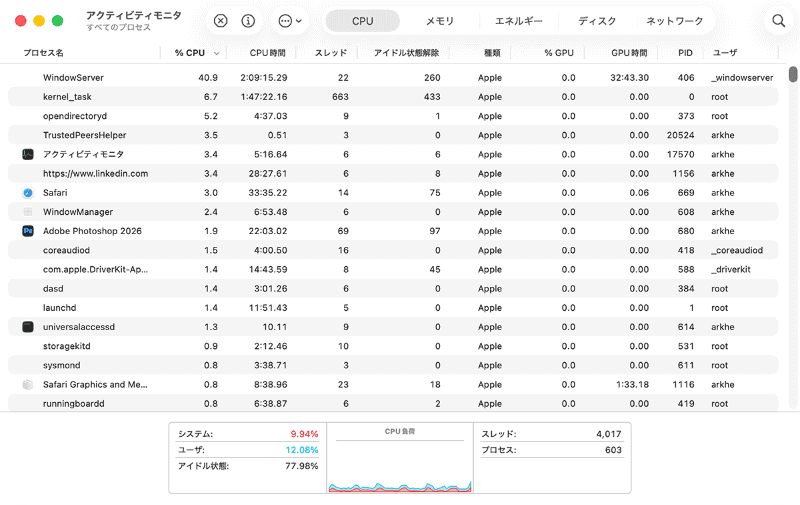Sort by the GPU時間 column header

[x=629, y=53]
